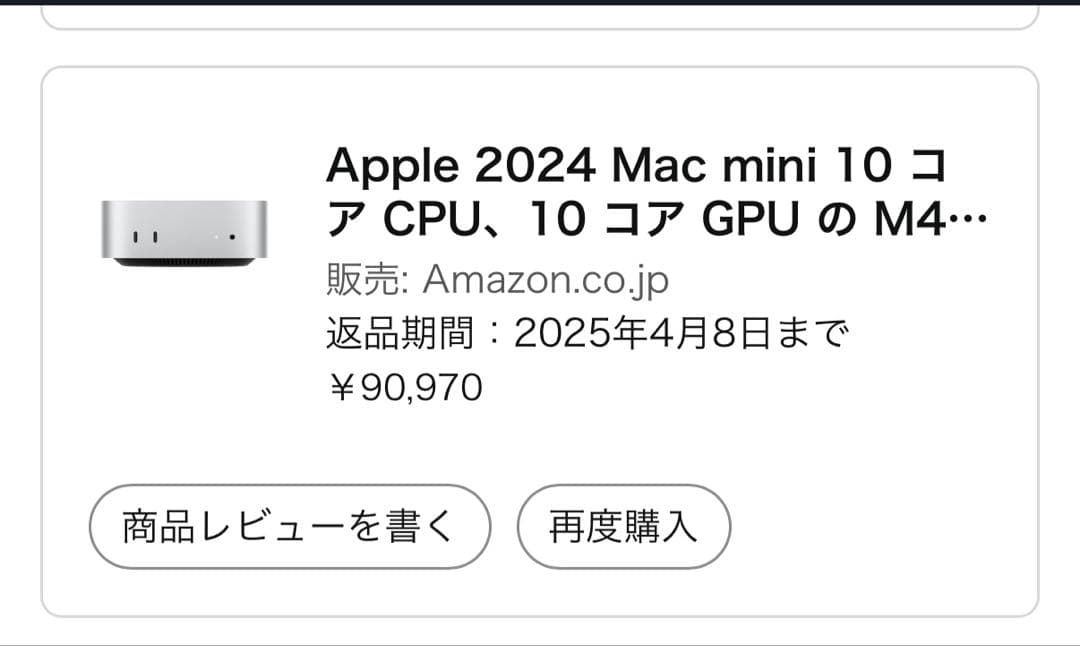The height and width of the screenshot is (646, 1080).
Task: Click the white area above the order card
Action: 540,40
